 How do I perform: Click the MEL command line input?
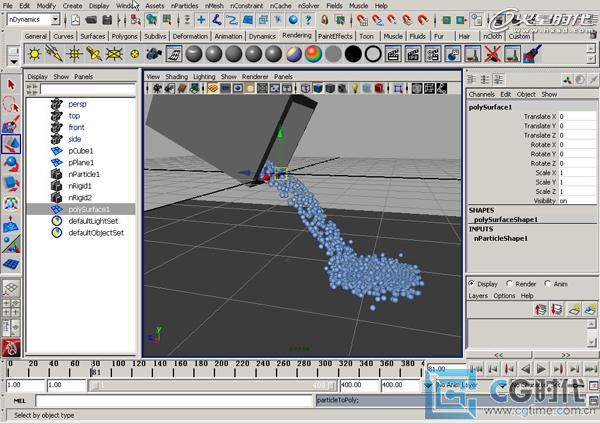click(174, 401)
